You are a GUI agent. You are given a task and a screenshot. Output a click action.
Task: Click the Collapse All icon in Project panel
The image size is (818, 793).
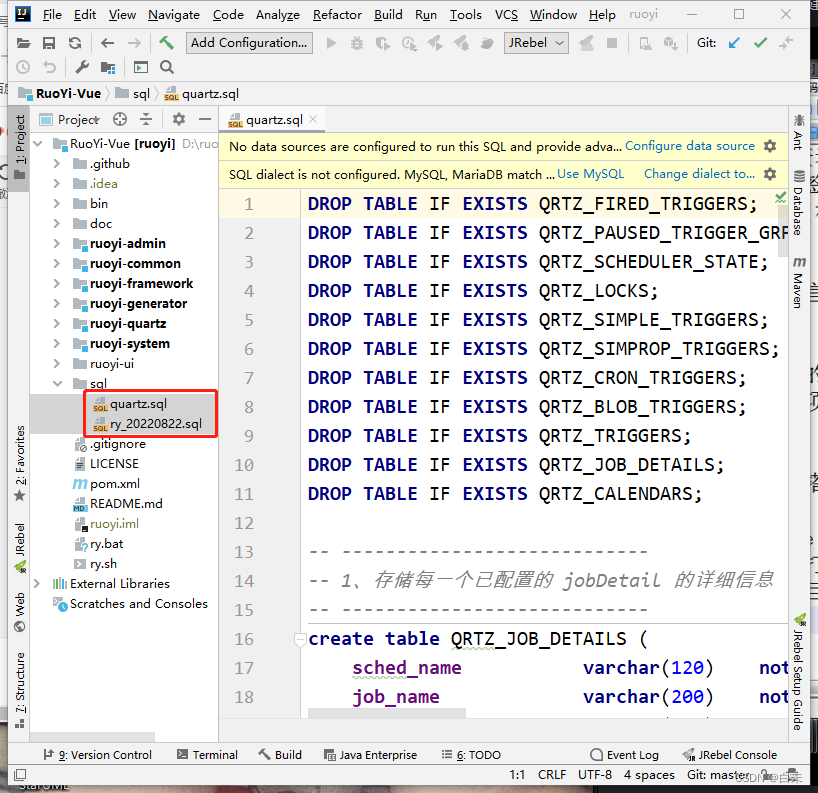tap(146, 119)
